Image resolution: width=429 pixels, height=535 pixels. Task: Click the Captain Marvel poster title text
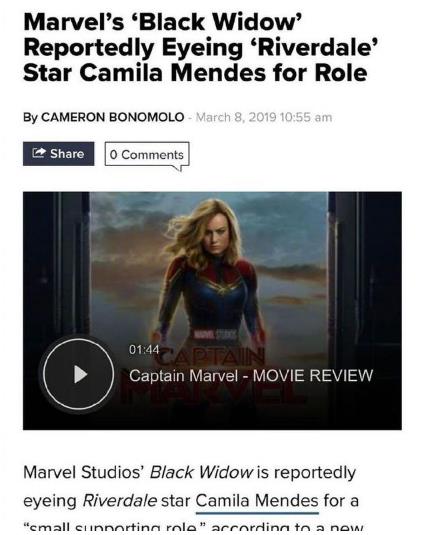[x=212, y=375]
